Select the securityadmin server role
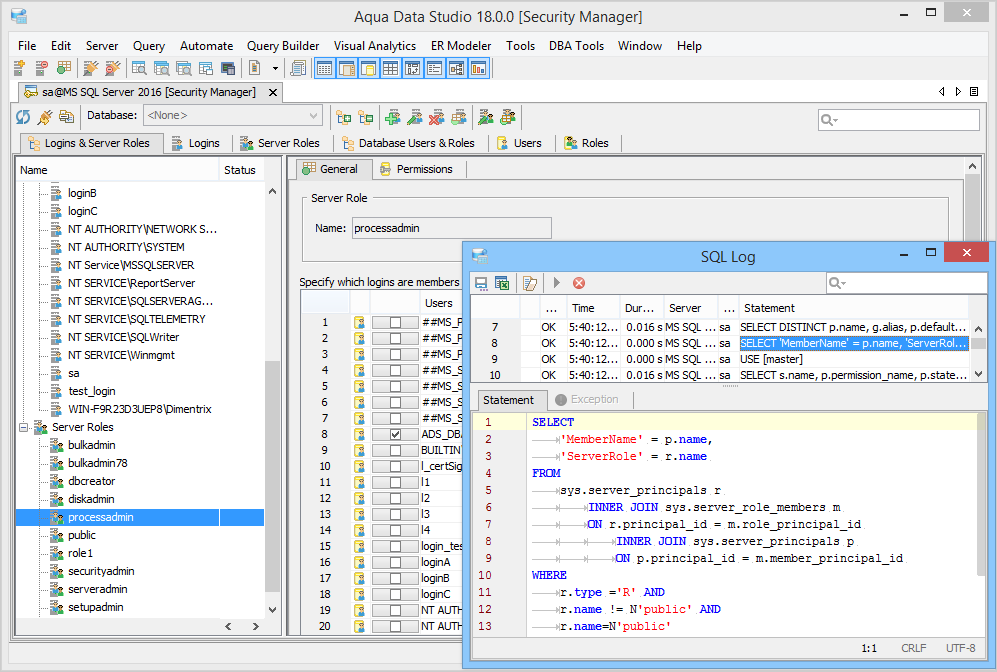997x672 pixels. click(x=101, y=571)
